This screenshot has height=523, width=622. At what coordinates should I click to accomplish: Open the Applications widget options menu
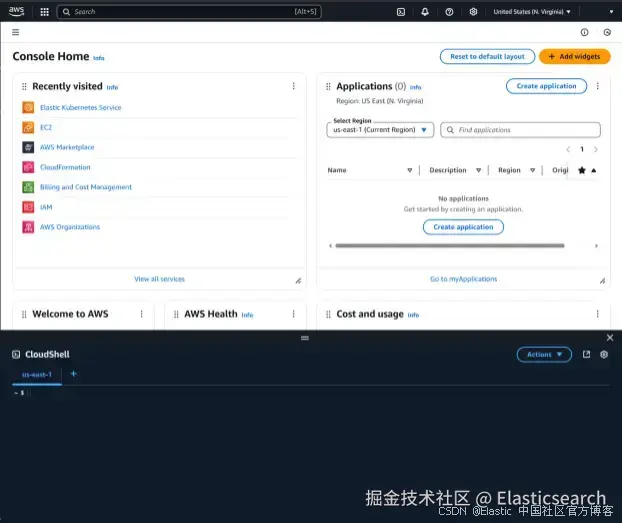click(597, 86)
